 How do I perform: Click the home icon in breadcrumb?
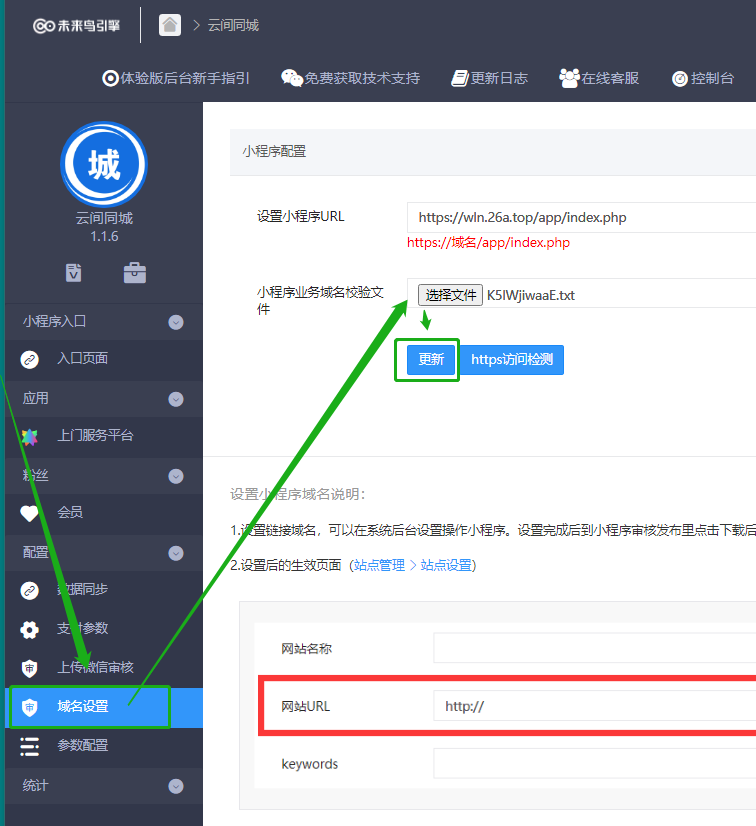170,25
